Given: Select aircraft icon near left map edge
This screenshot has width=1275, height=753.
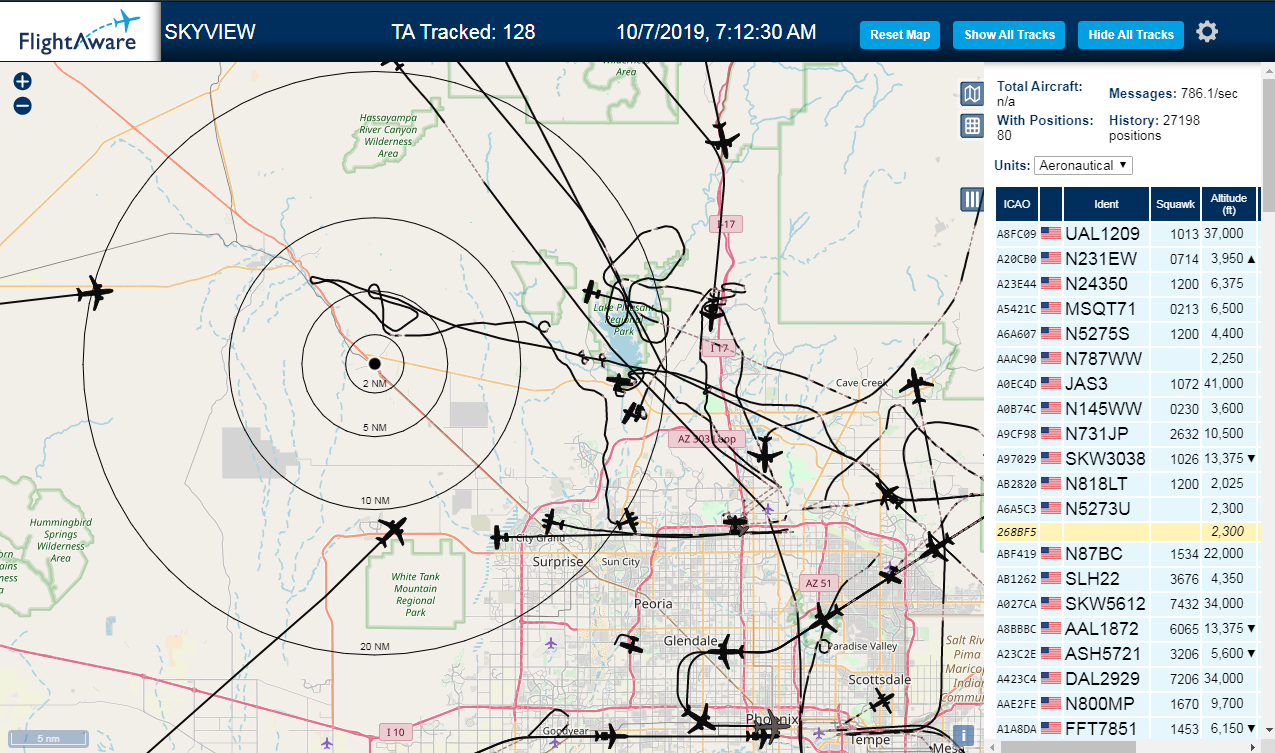Looking at the screenshot, I should coord(95,294).
